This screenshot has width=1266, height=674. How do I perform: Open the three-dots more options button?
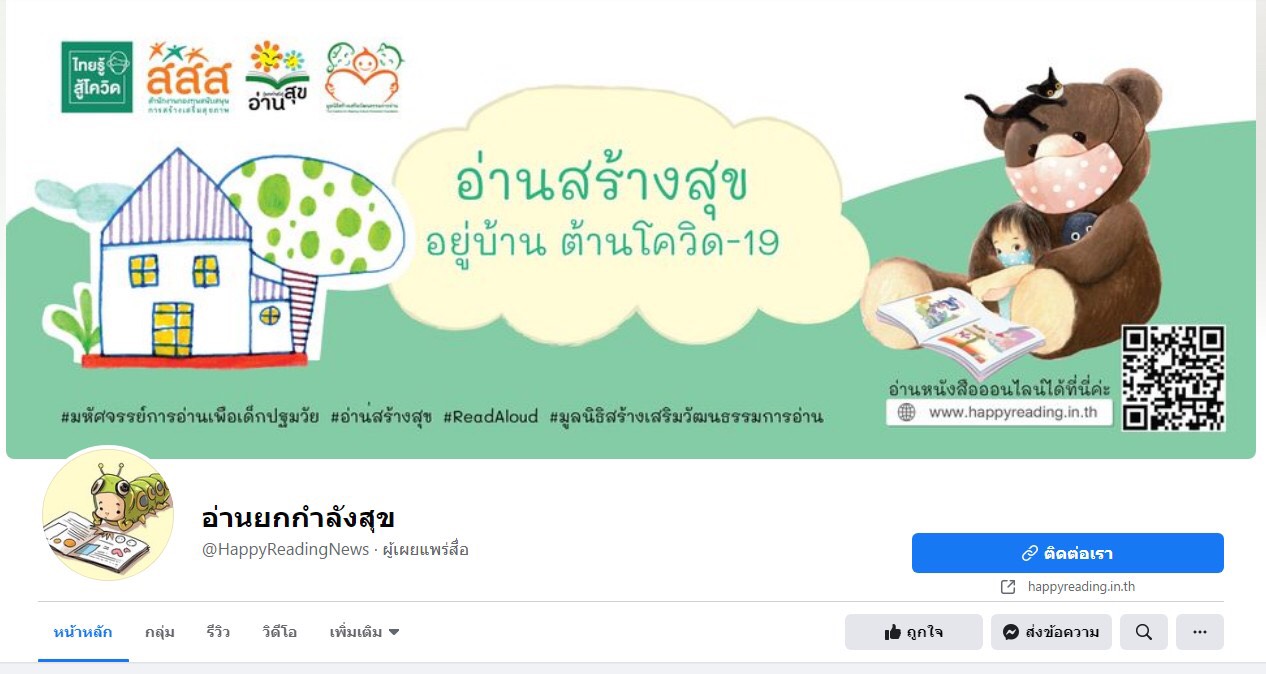point(1200,632)
